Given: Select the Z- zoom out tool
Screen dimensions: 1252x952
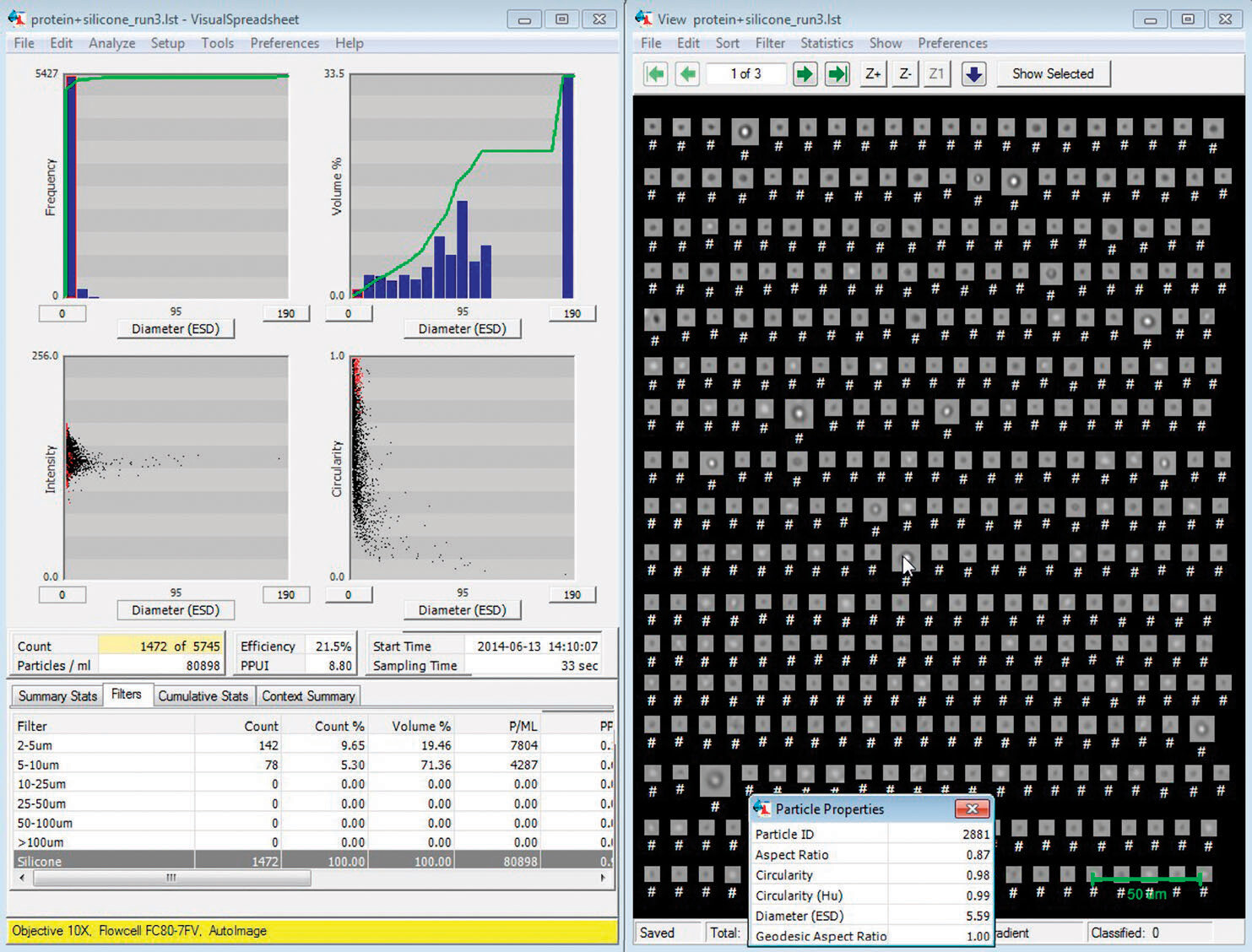Looking at the screenshot, I should [904, 73].
